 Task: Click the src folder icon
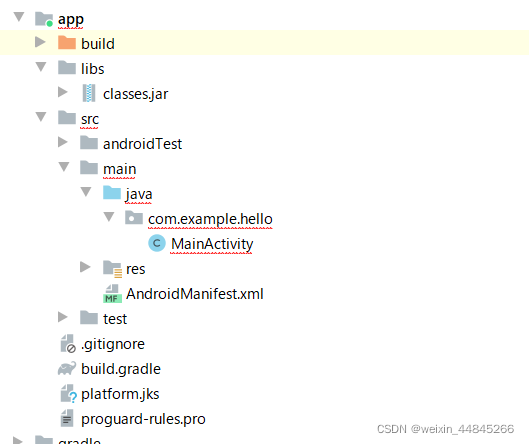(x=67, y=118)
